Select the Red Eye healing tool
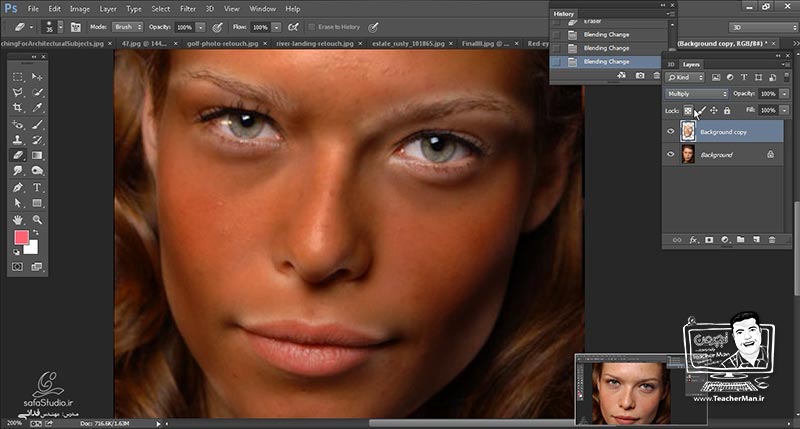The height and width of the screenshot is (429, 800). 18,124
